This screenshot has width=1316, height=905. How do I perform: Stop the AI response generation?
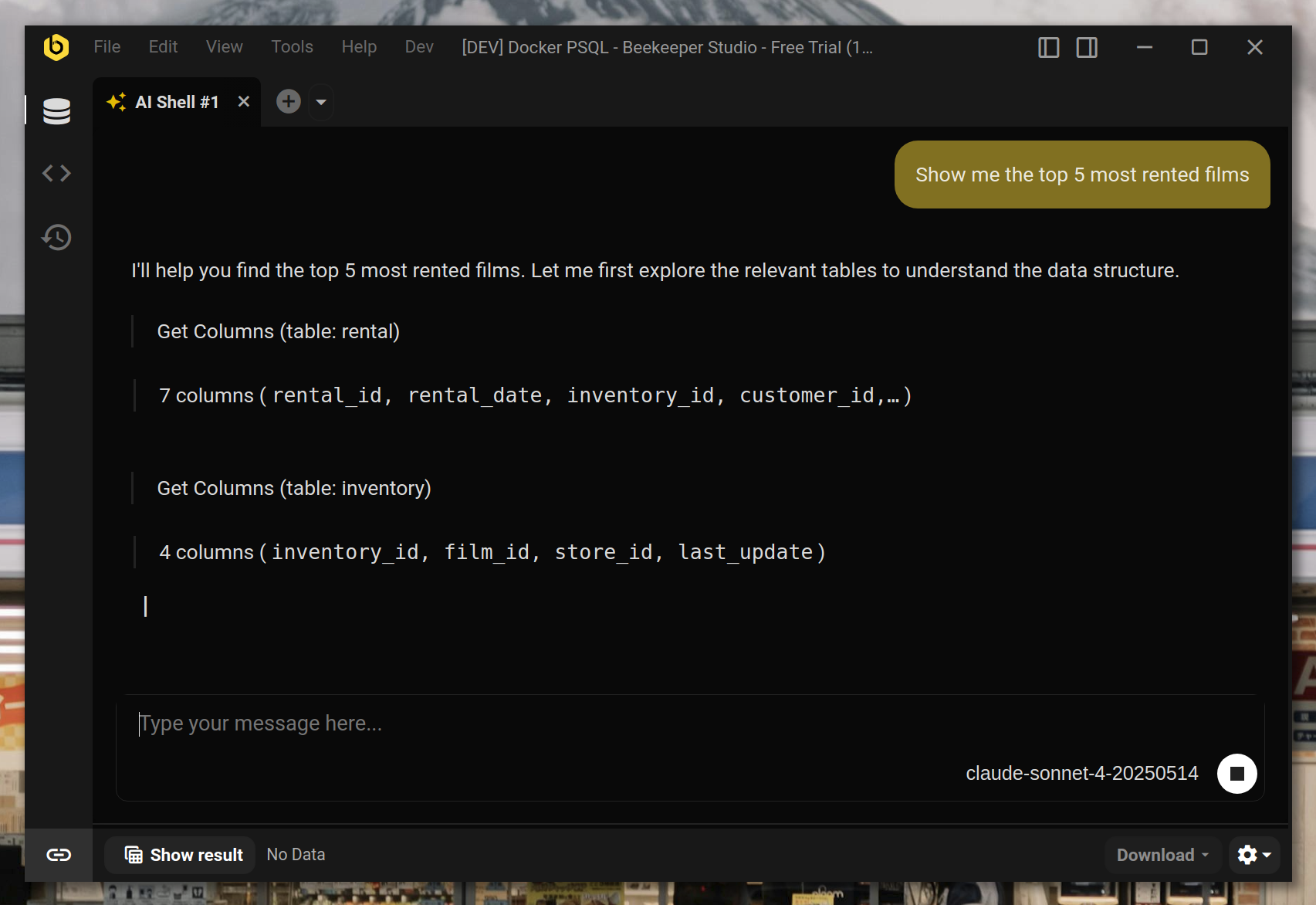click(x=1236, y=773)
